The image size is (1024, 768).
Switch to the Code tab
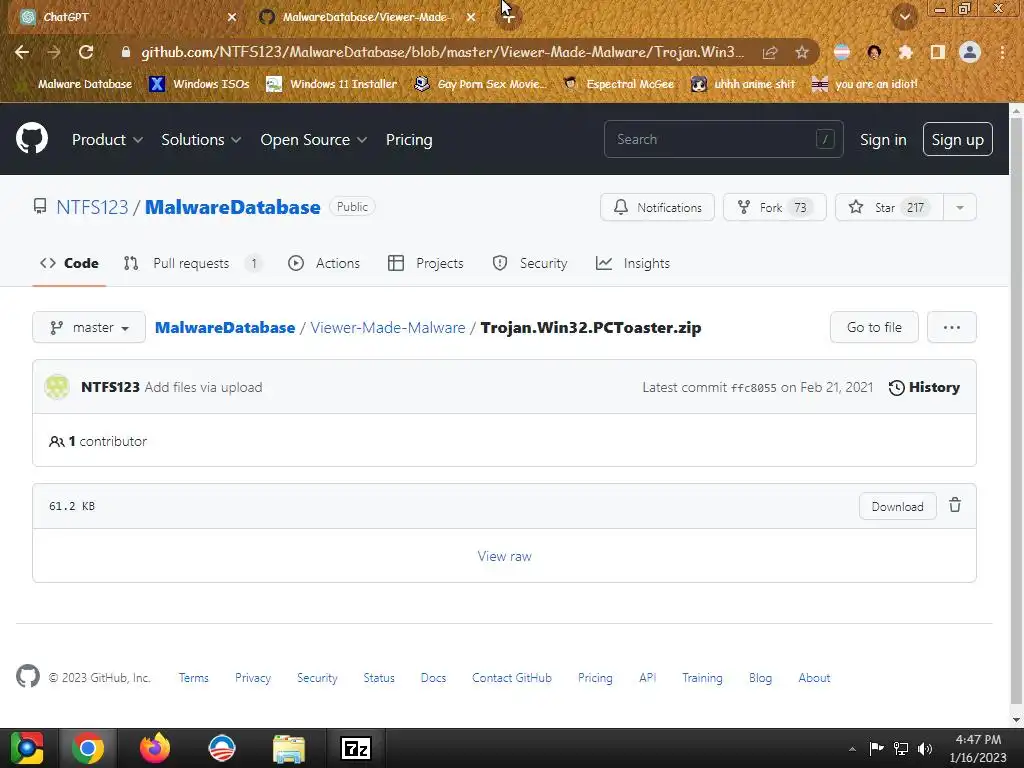pos(69,263)
